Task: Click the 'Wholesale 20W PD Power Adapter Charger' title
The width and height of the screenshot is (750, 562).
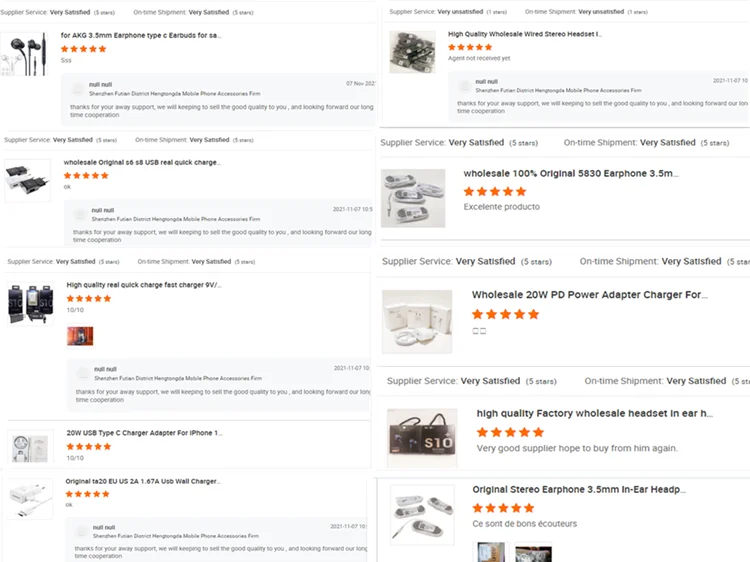Action: (x=590, y=295)
